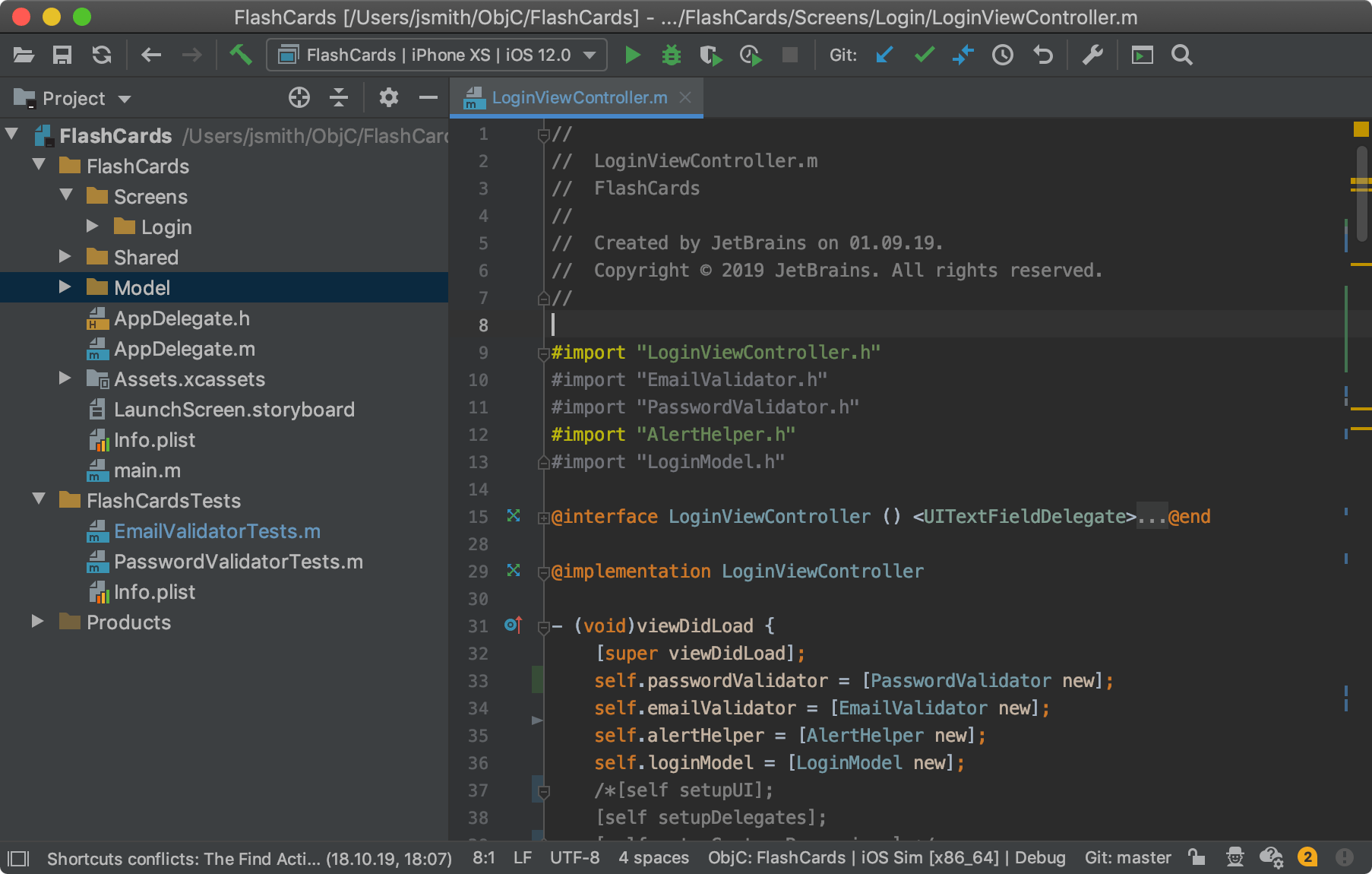
Task: Change file encoding UTF-8
Action: [575, 858]
